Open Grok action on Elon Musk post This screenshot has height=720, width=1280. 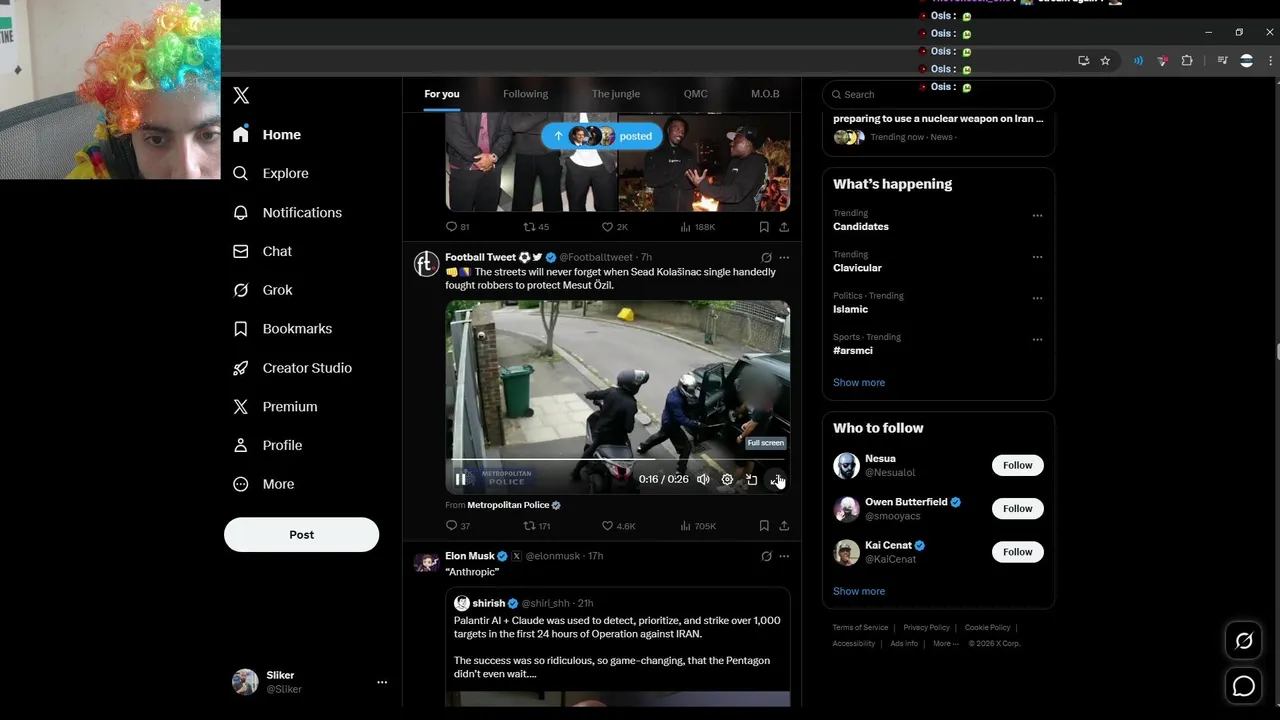(x=766, y=556)
